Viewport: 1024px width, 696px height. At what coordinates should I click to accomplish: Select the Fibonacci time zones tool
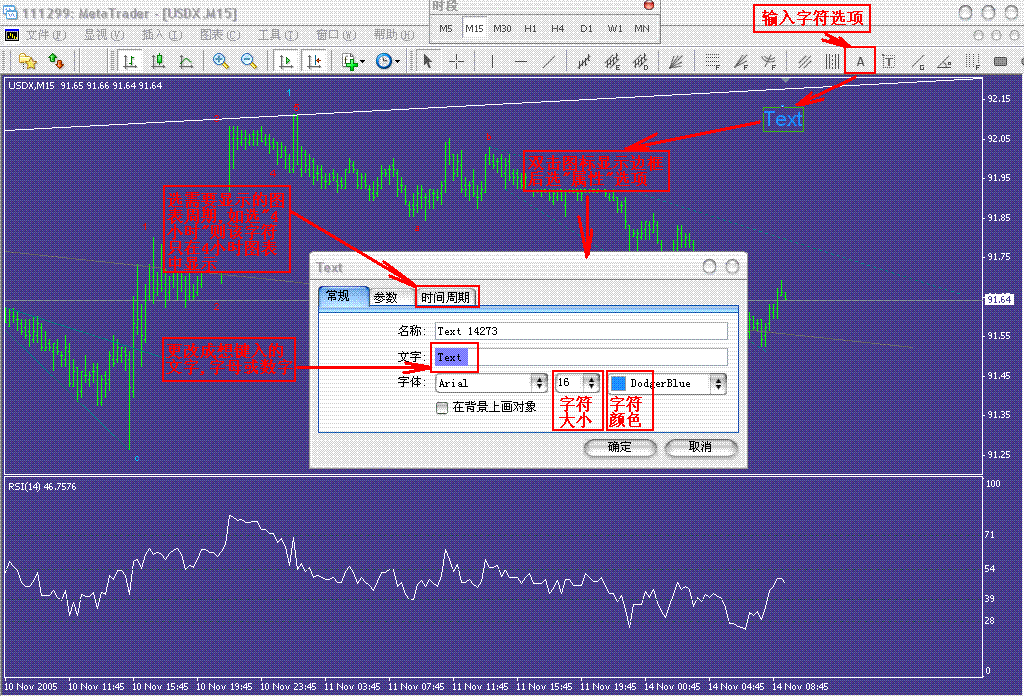[972, 61]
